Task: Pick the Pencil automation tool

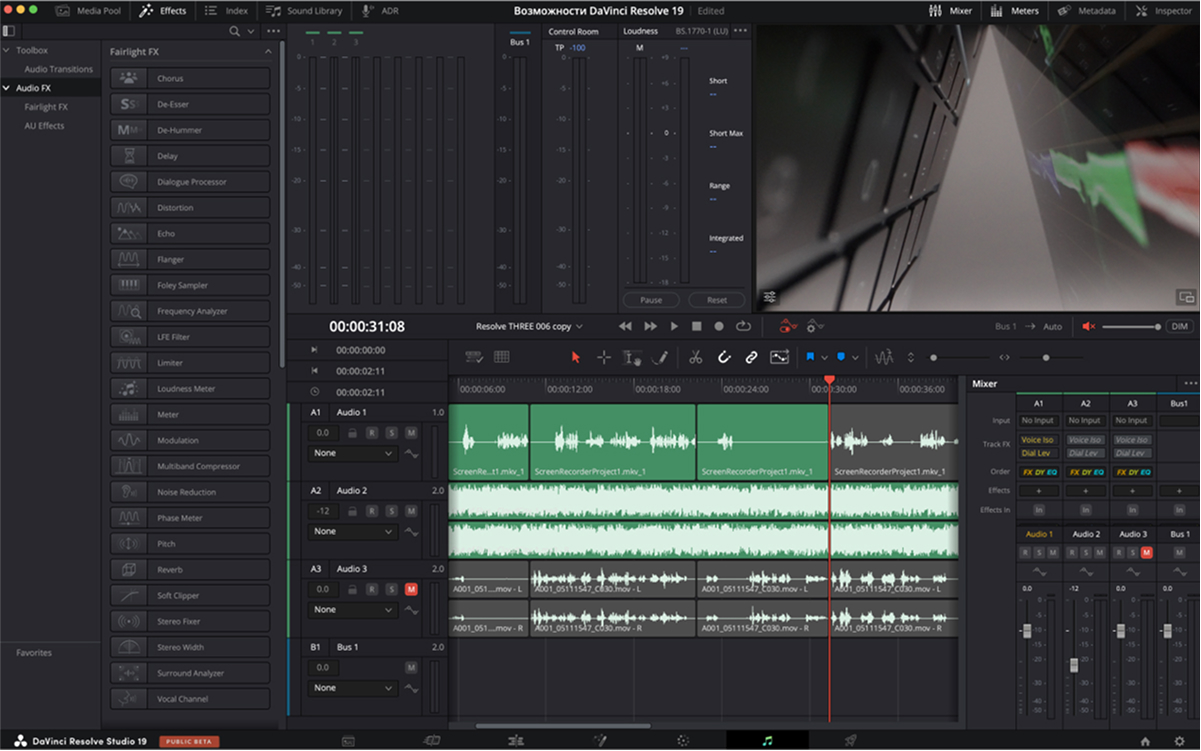Action: (x=660, y=357)
